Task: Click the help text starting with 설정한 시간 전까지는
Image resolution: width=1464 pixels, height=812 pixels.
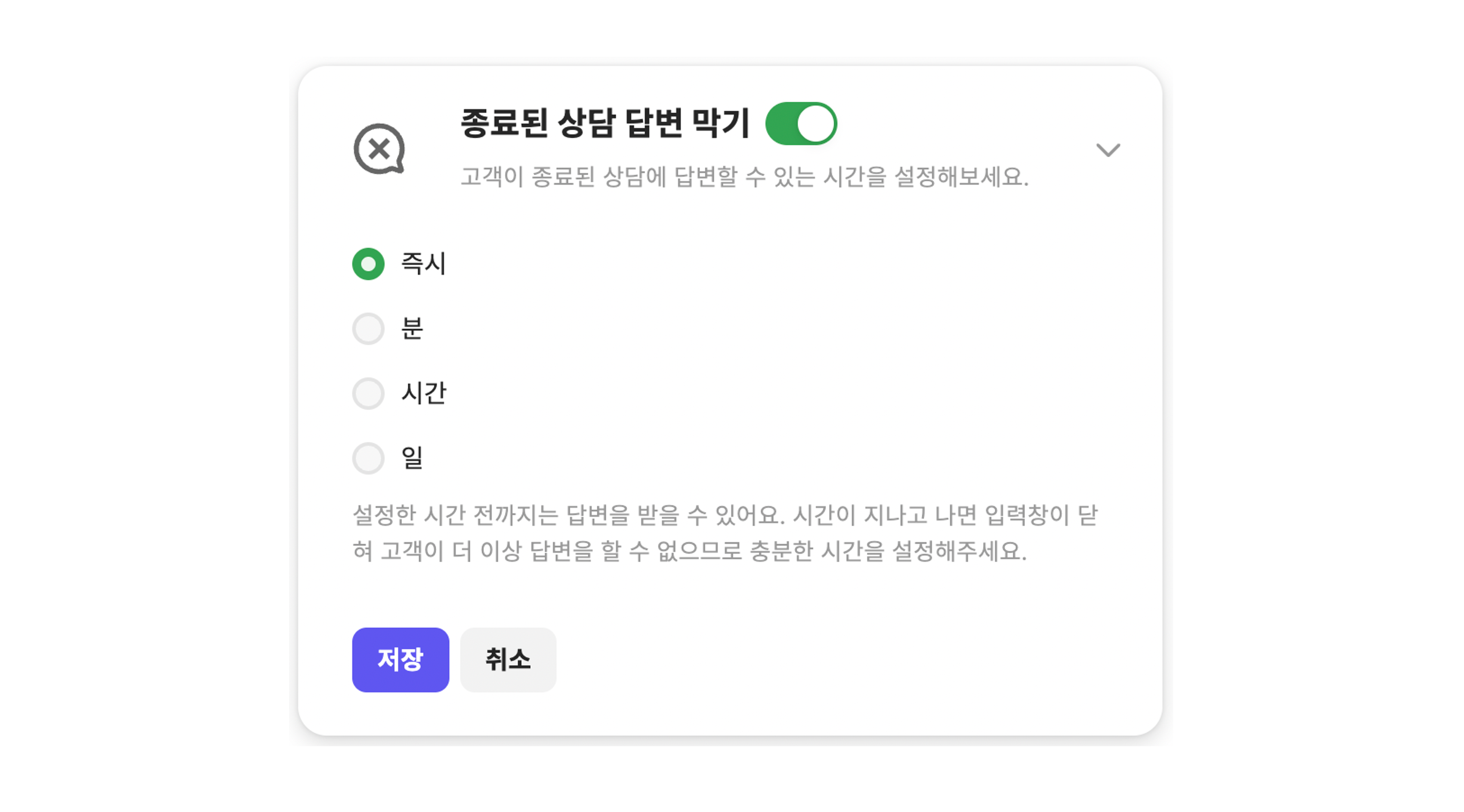Action: 725,515
